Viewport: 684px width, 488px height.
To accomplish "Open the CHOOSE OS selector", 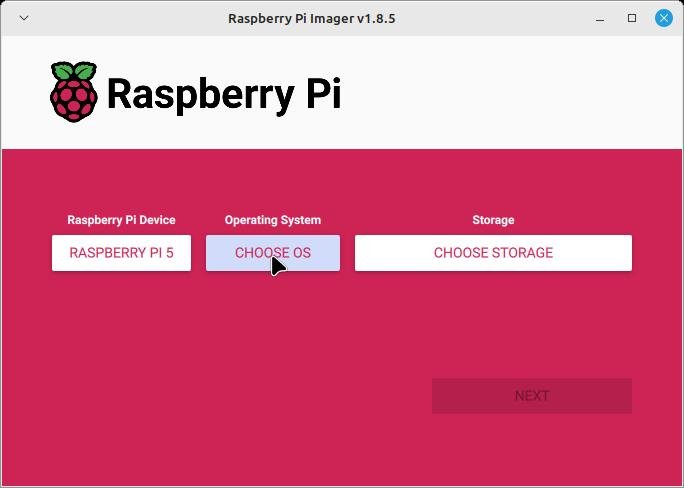I will pos(273,253).
